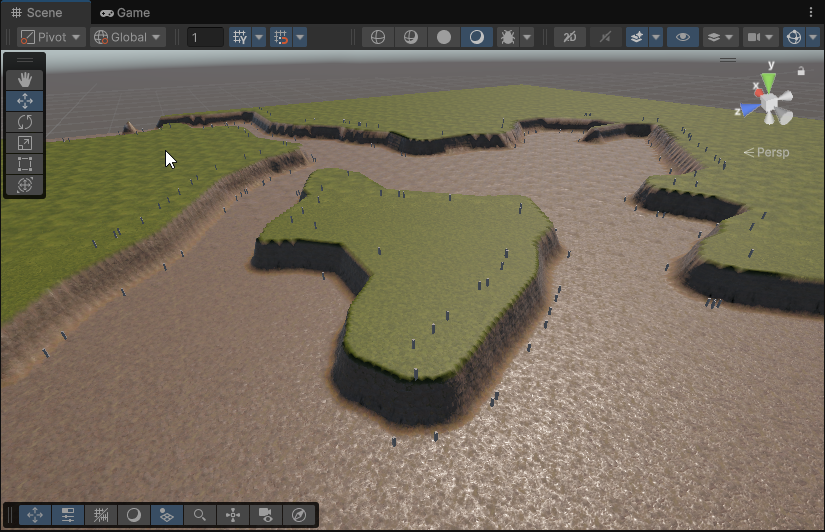
Task: Open Search overlay magnifier in bottom bar
Action: click(199, 515)
